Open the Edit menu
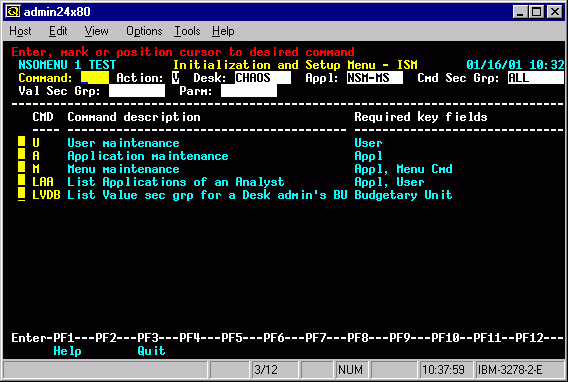This screenshot has height=382, width=568. pos(58,31)
